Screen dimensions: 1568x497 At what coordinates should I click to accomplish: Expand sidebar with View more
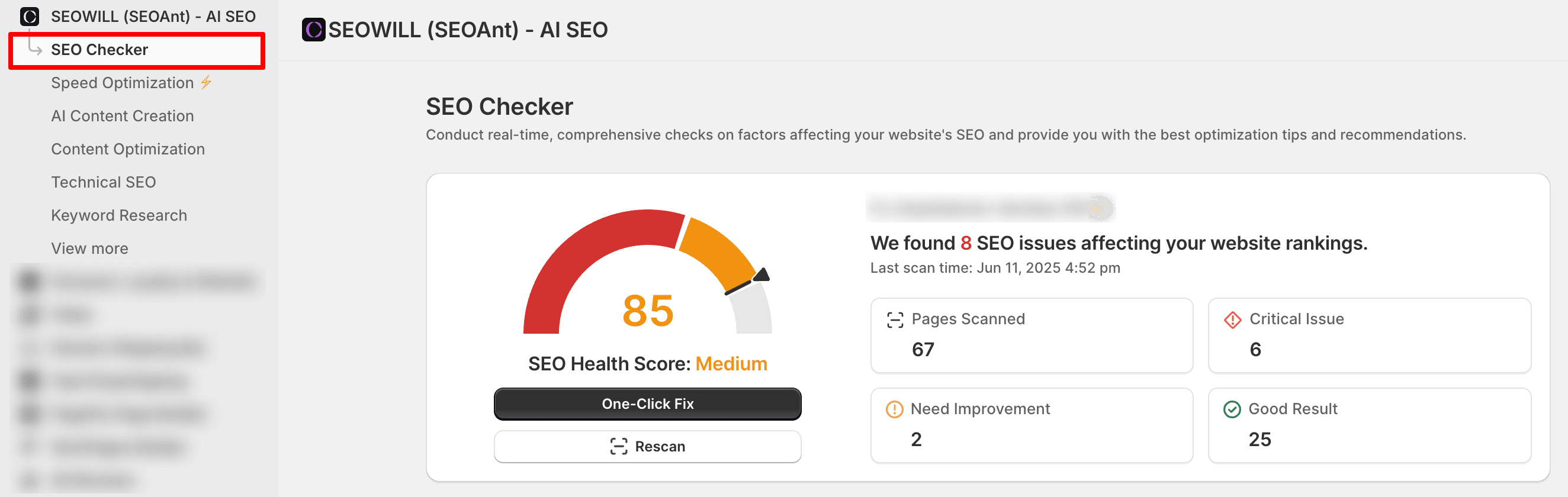coord(89,249)
